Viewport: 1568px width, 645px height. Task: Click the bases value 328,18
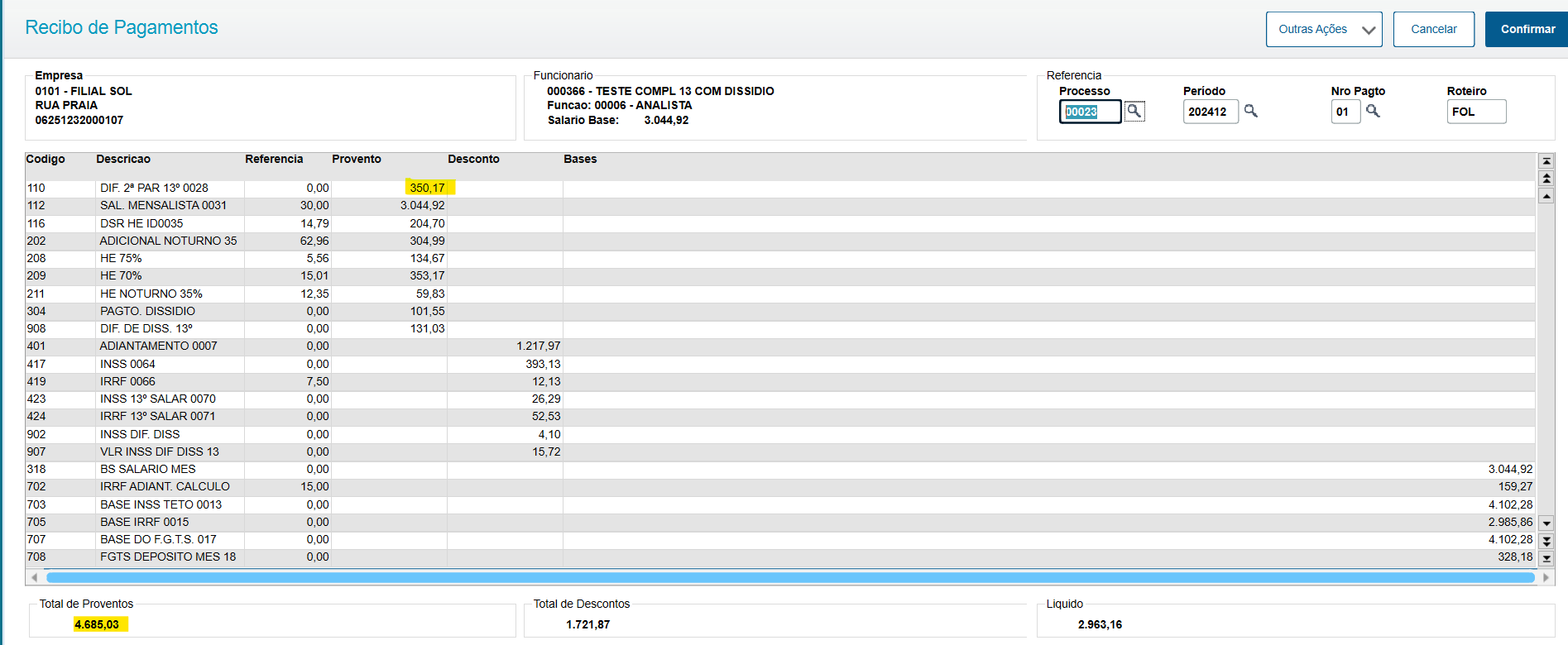[1515, 557]
